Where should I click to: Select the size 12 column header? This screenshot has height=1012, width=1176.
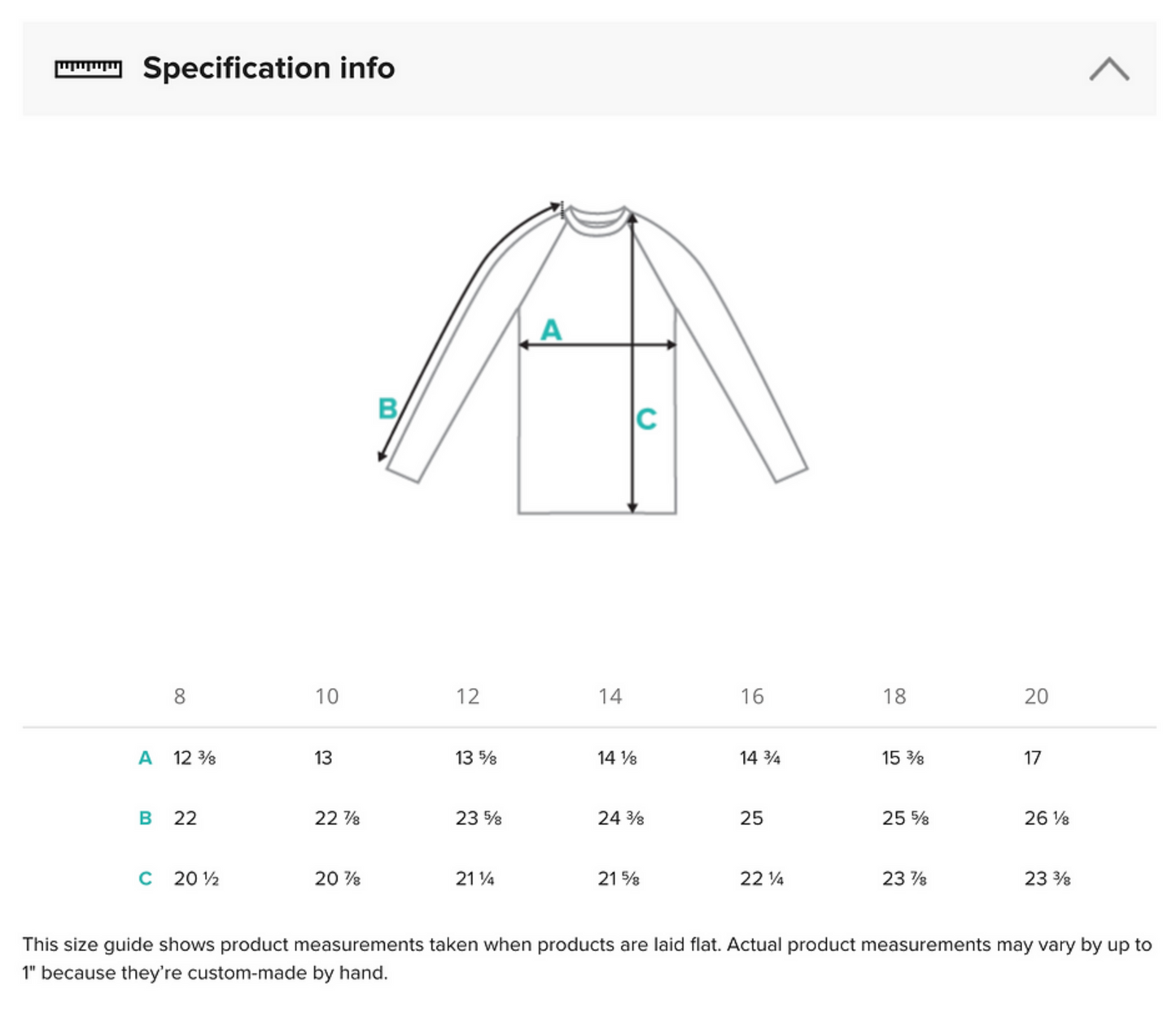467,696
